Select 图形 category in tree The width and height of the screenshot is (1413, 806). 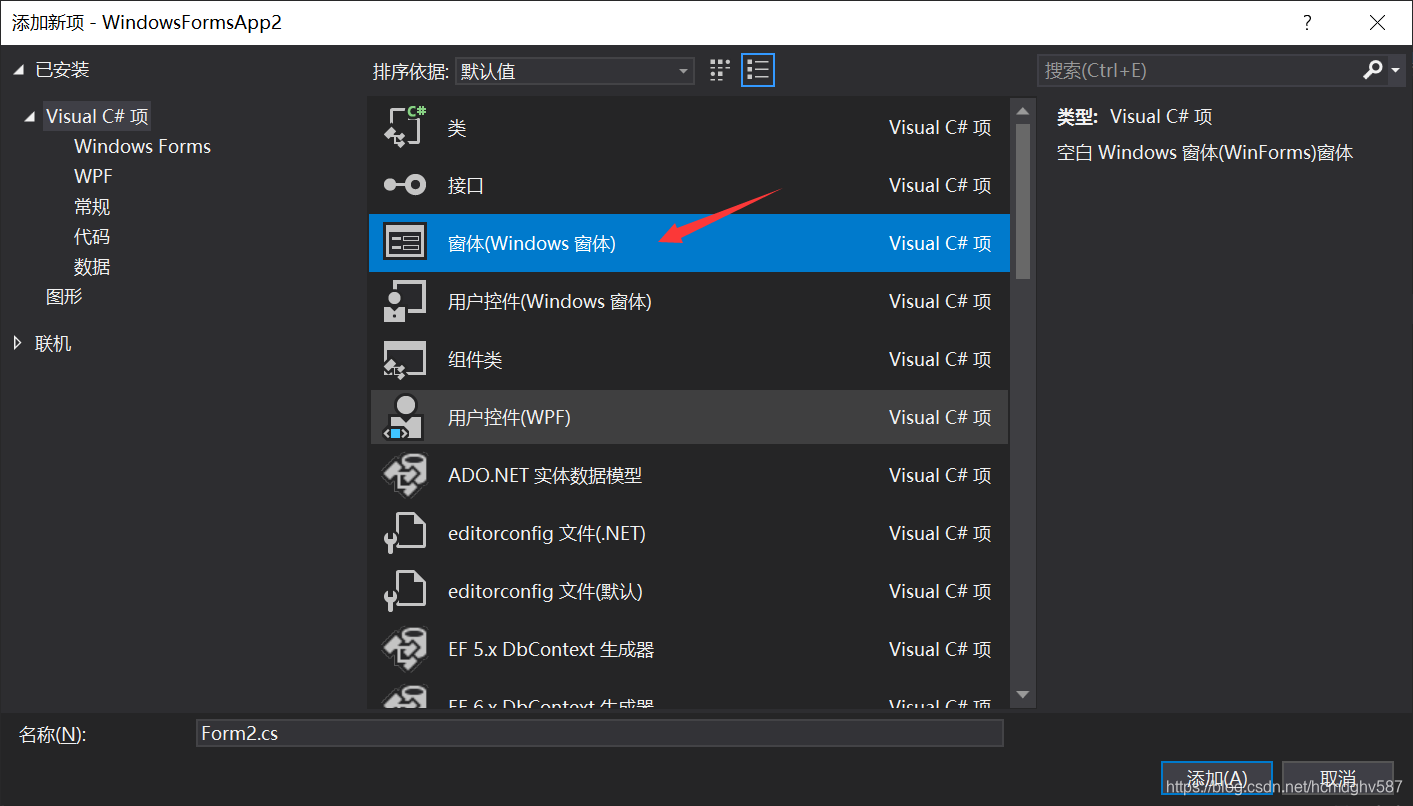pyautogui.click(x=64, y=297)
